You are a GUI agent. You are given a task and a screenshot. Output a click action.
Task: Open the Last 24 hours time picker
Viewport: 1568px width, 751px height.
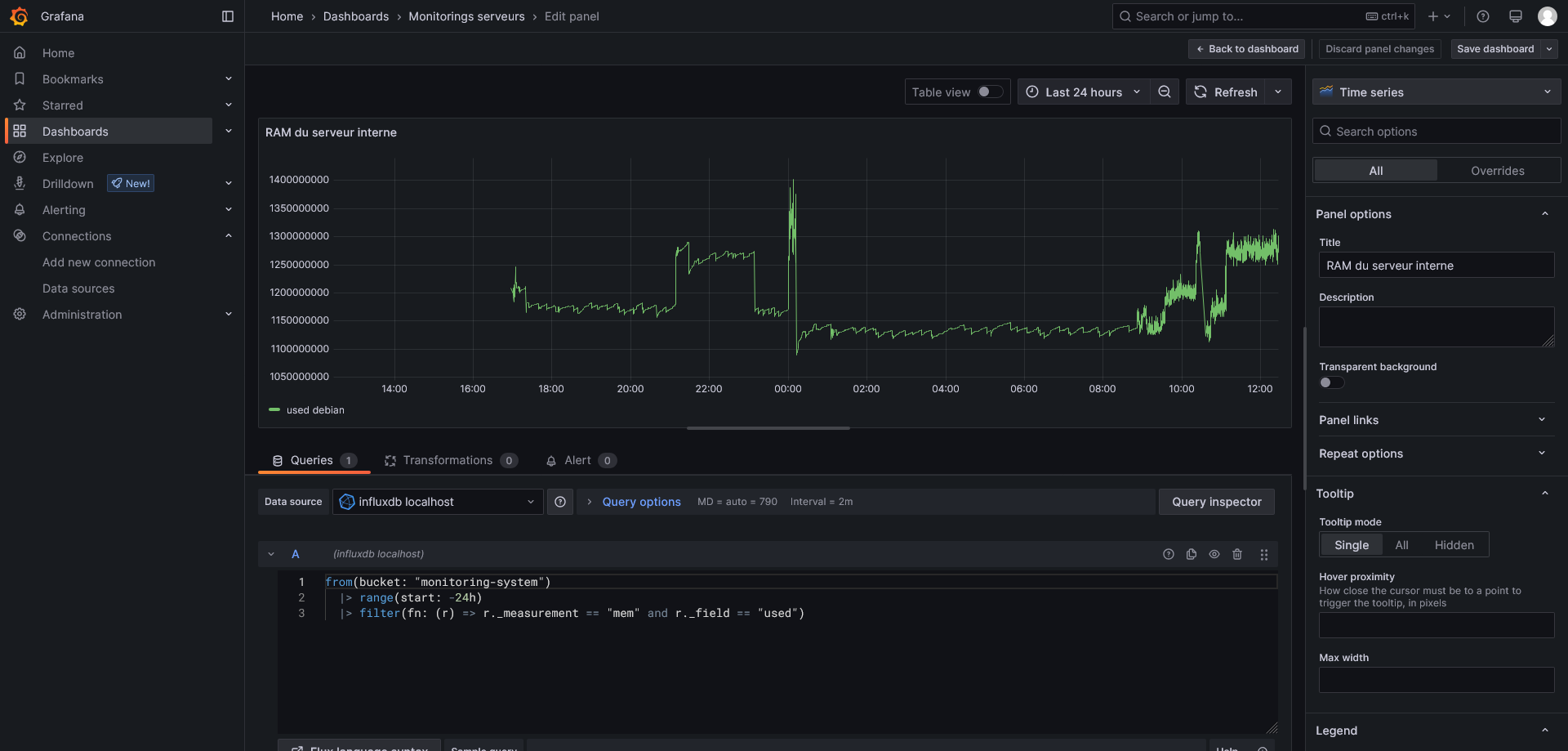tap(1083, 92)
